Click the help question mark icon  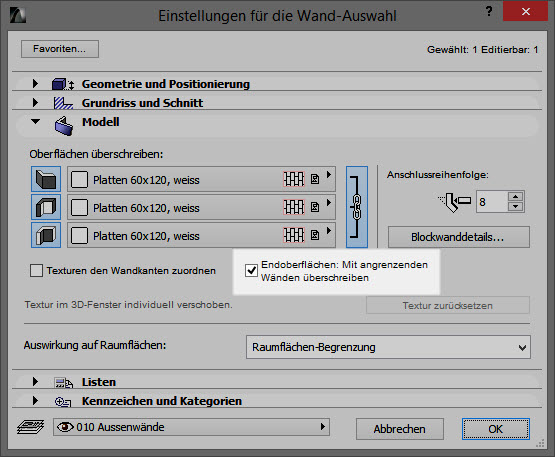pyautogui.click(x=489, y=11)
